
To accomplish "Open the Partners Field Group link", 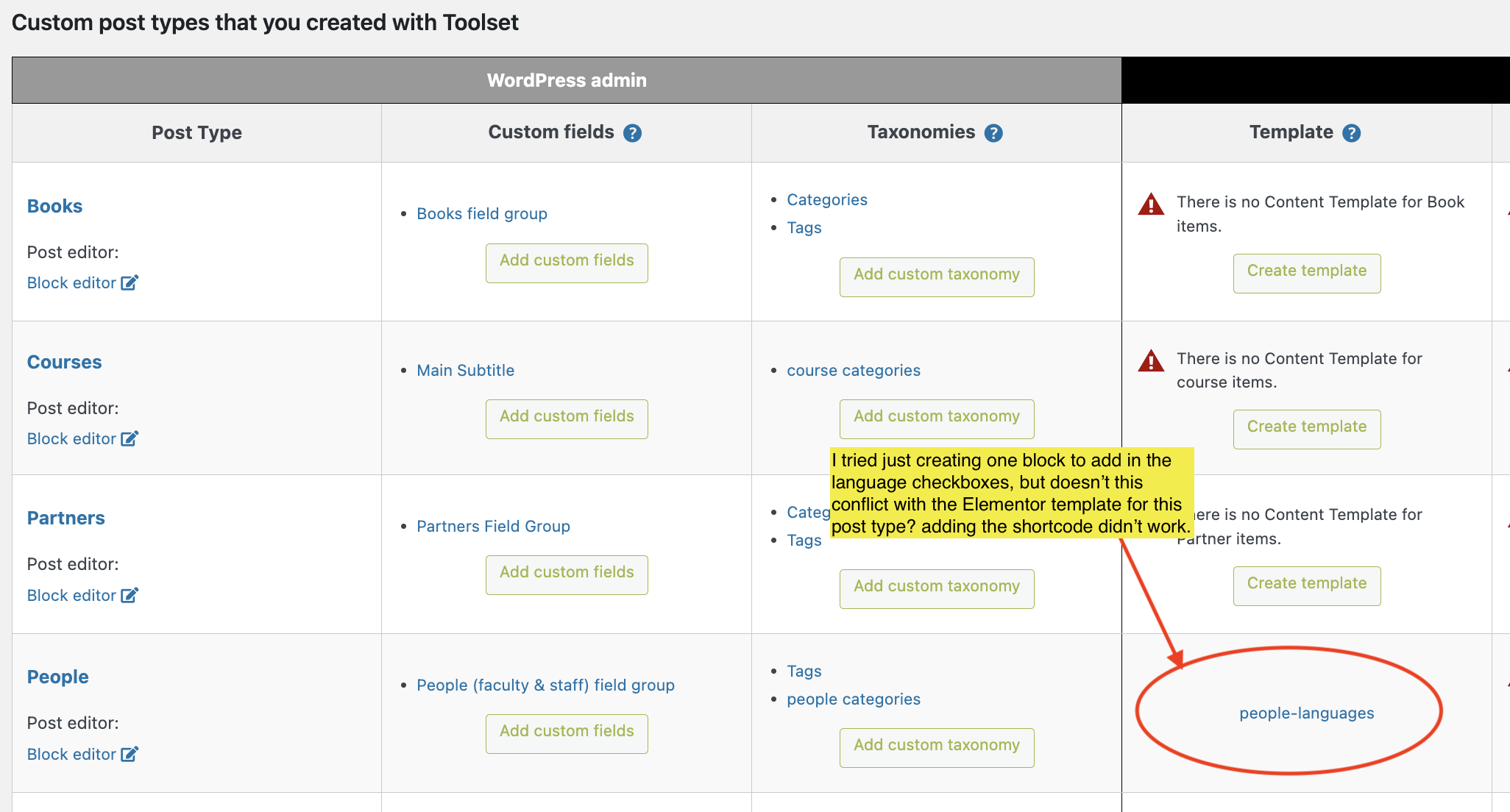I will tap(493, 526).
